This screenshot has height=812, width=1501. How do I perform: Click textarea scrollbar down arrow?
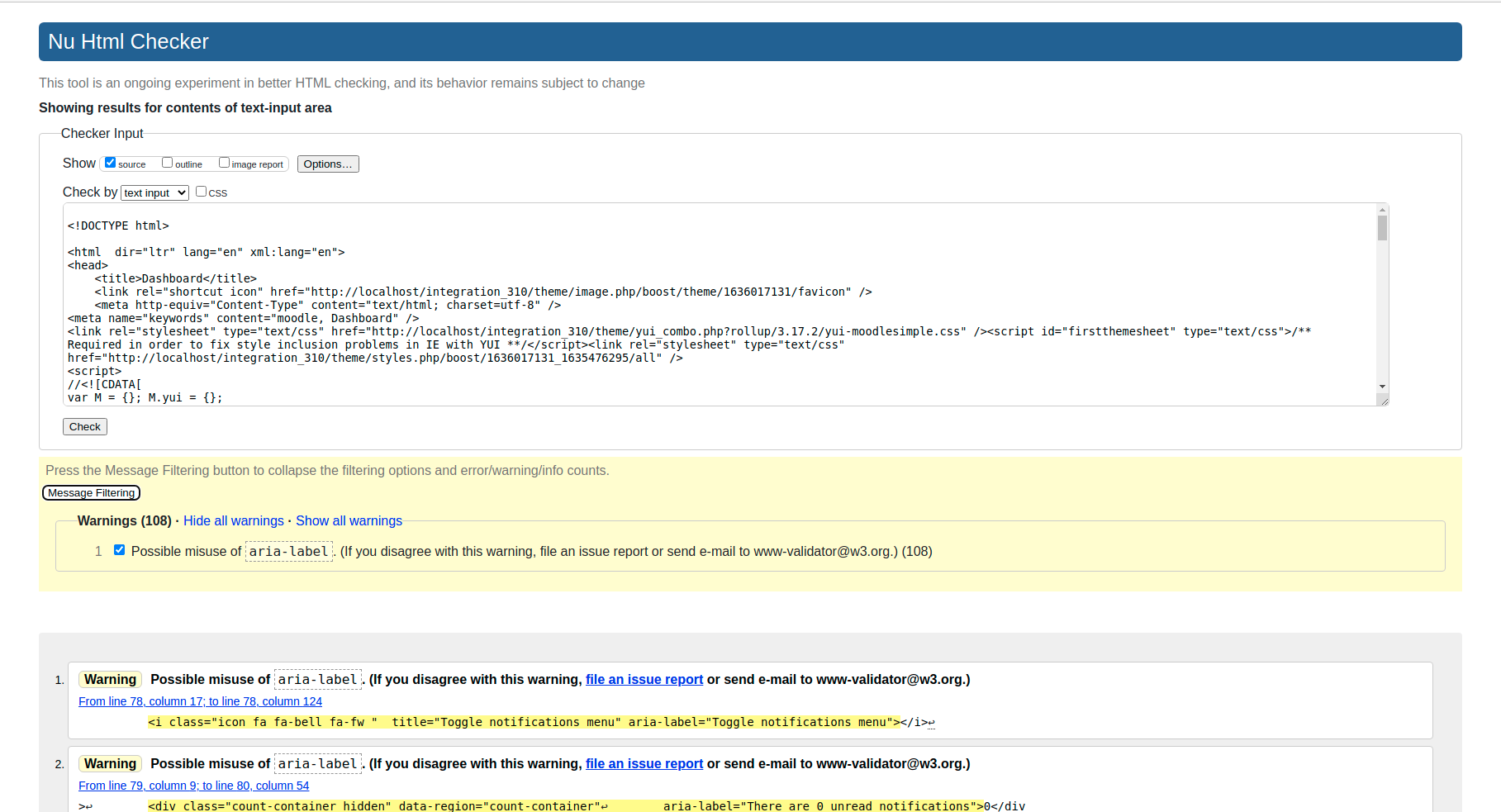click(x=1382, y=387)
